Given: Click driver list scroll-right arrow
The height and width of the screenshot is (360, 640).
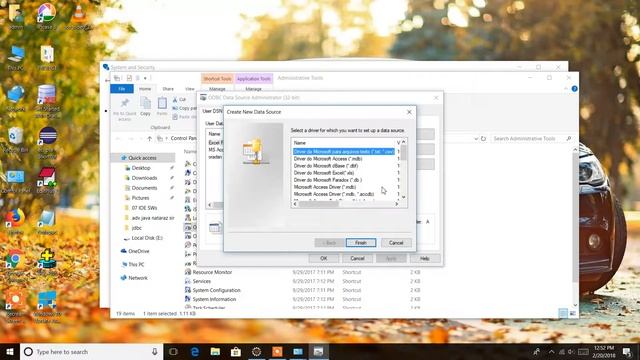Looking at the screenshot, I should (397, 204).
